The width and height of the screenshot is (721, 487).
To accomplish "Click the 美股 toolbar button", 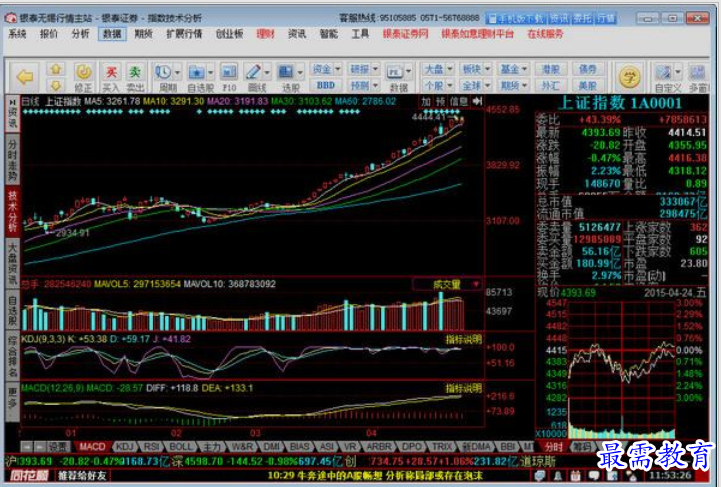I will coord(588,85).
